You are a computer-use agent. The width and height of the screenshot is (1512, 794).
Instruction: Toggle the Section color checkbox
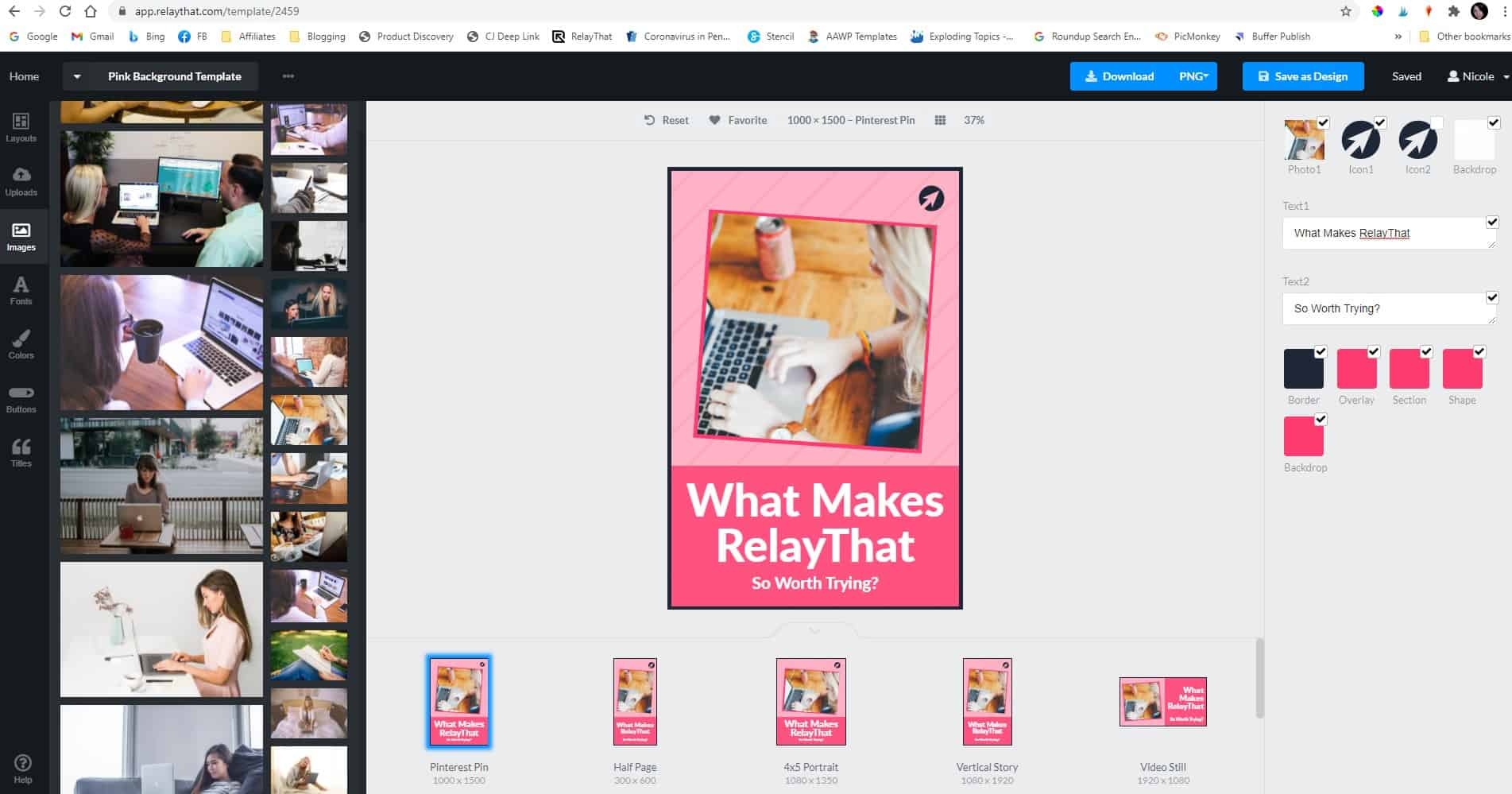(1426, 351)
